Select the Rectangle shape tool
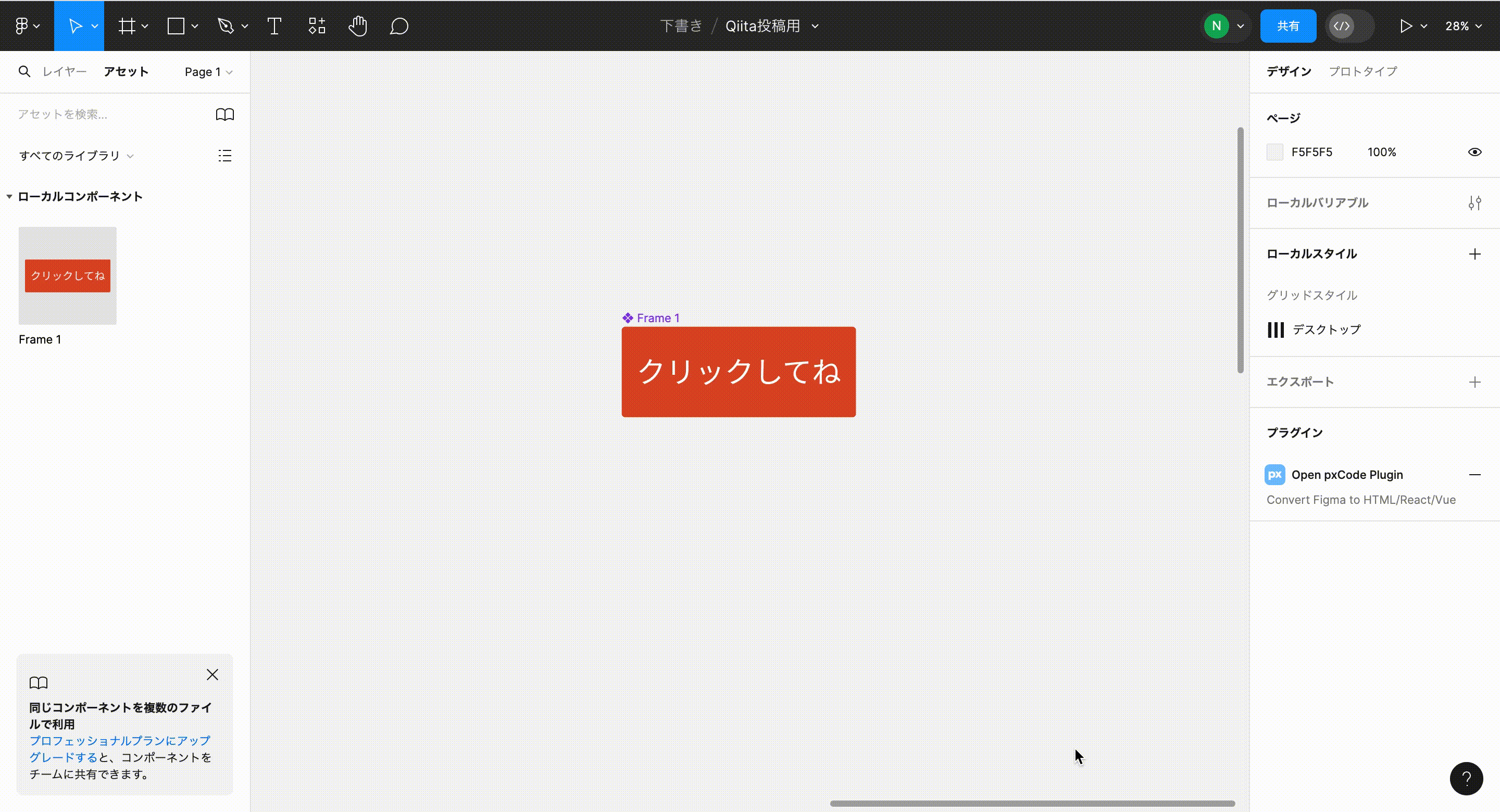The image size is (1500, 812). click(x=174, y=25)
